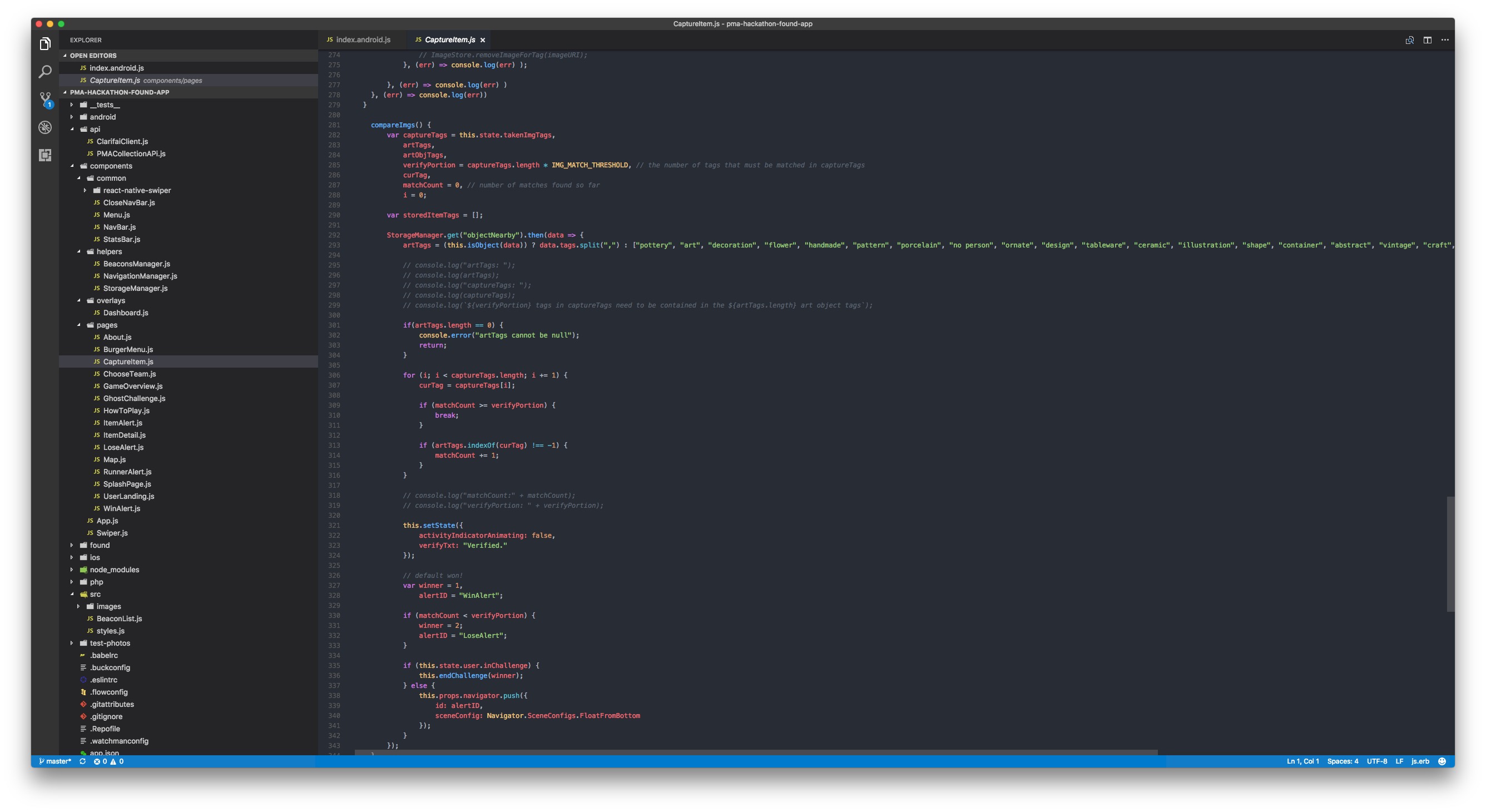Open the Search view icon
Image resolution: width=1486 pixels, height=812 pixels.
45,72
